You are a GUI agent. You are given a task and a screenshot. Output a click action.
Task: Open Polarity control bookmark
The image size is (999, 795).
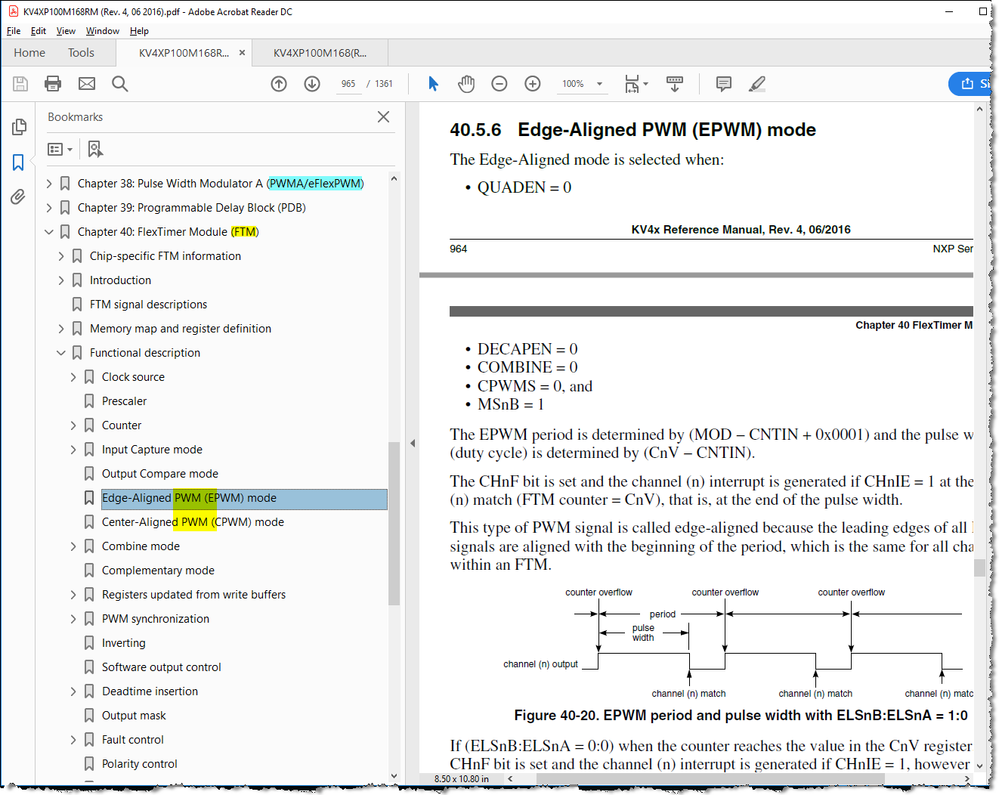[140, 764]
